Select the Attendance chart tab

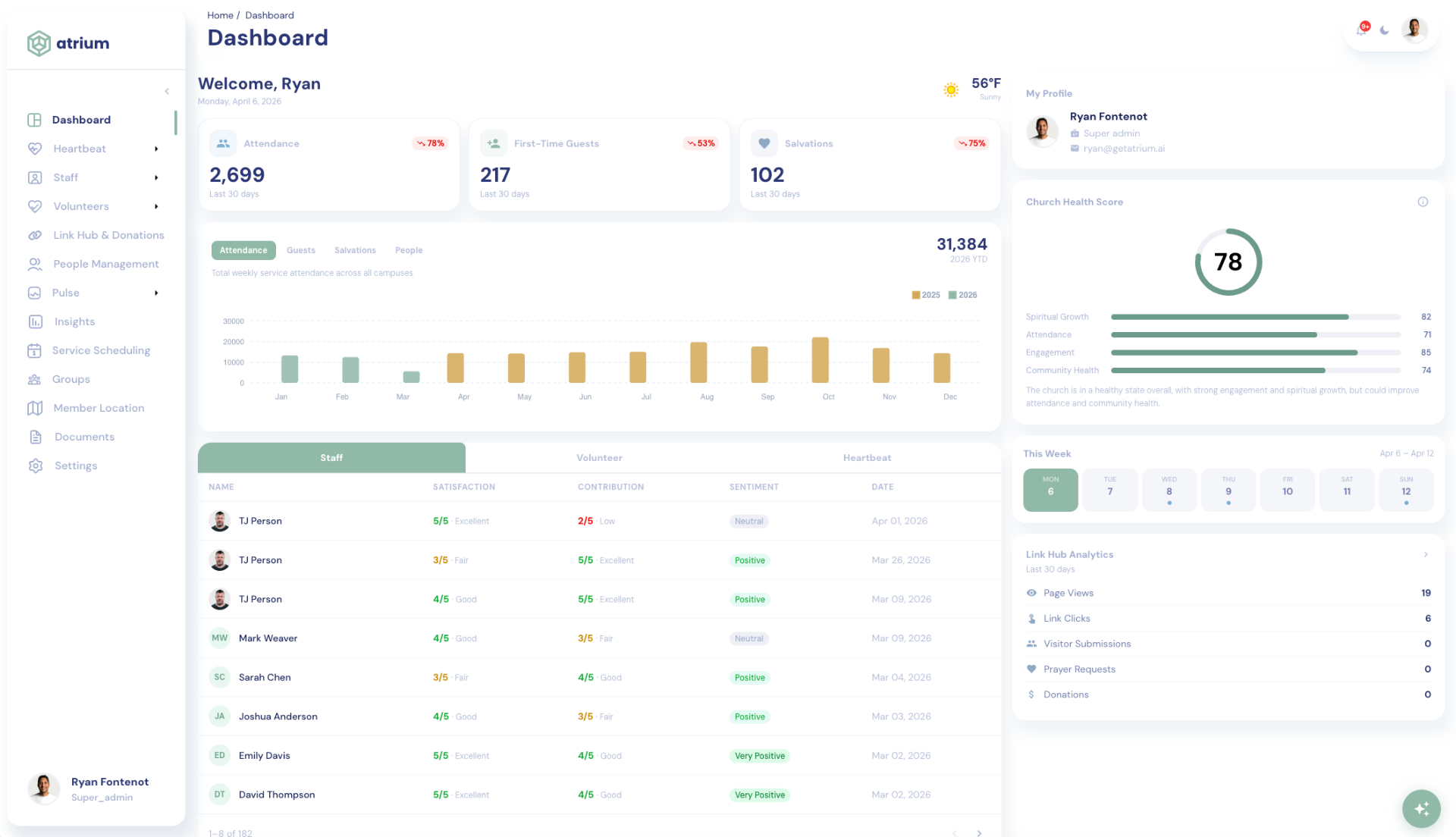click(243, 250)
